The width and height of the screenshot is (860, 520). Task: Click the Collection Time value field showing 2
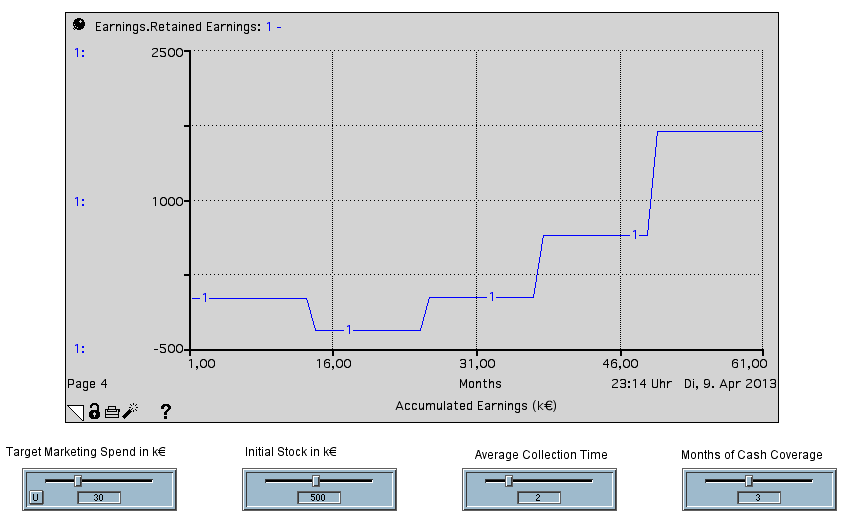pyautogui.click(x=539, y=498)
